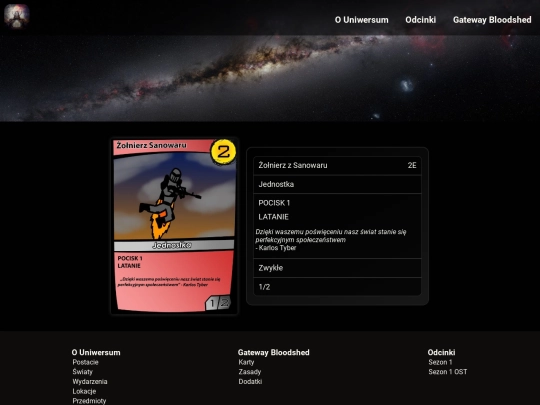Open the Karty footer link
This screenshot has width=540, height=405.
(x=246, y=362)
